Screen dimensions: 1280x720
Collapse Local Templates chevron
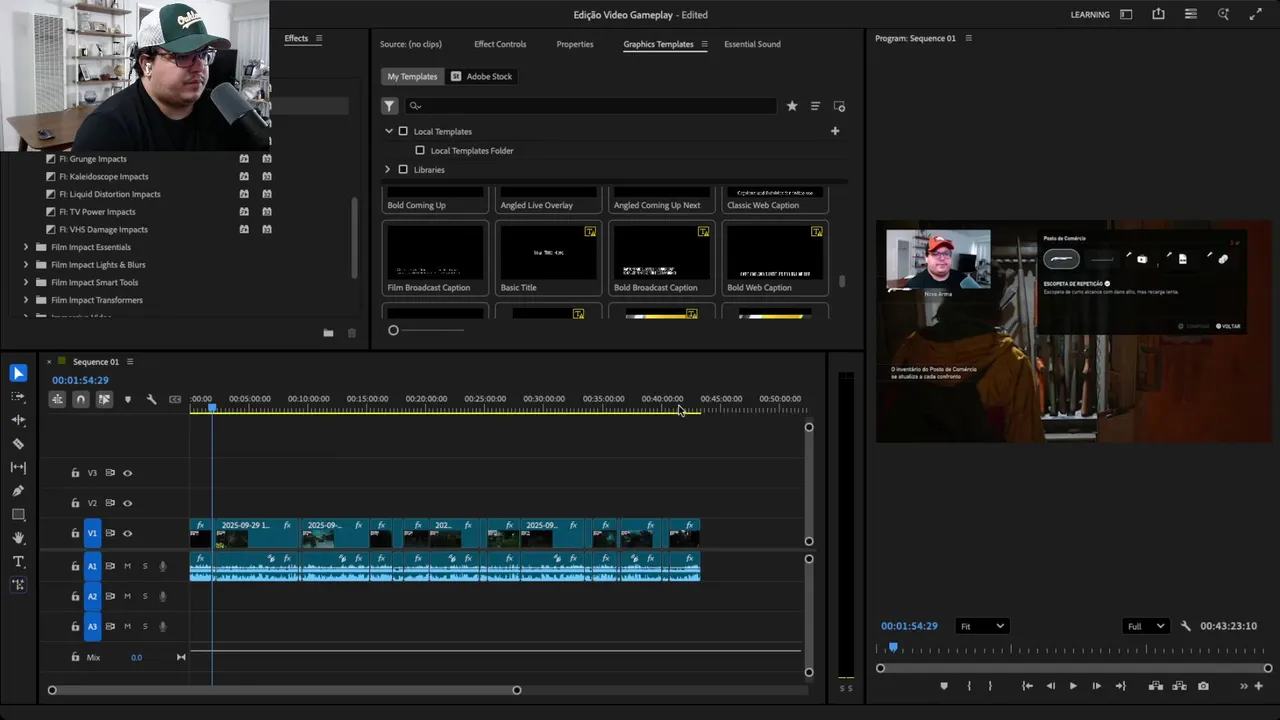click(x=389, y=131)
